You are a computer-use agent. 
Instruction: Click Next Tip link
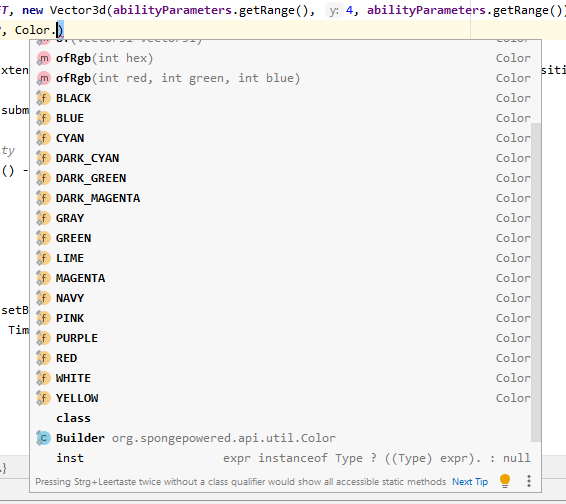(470, 482)
